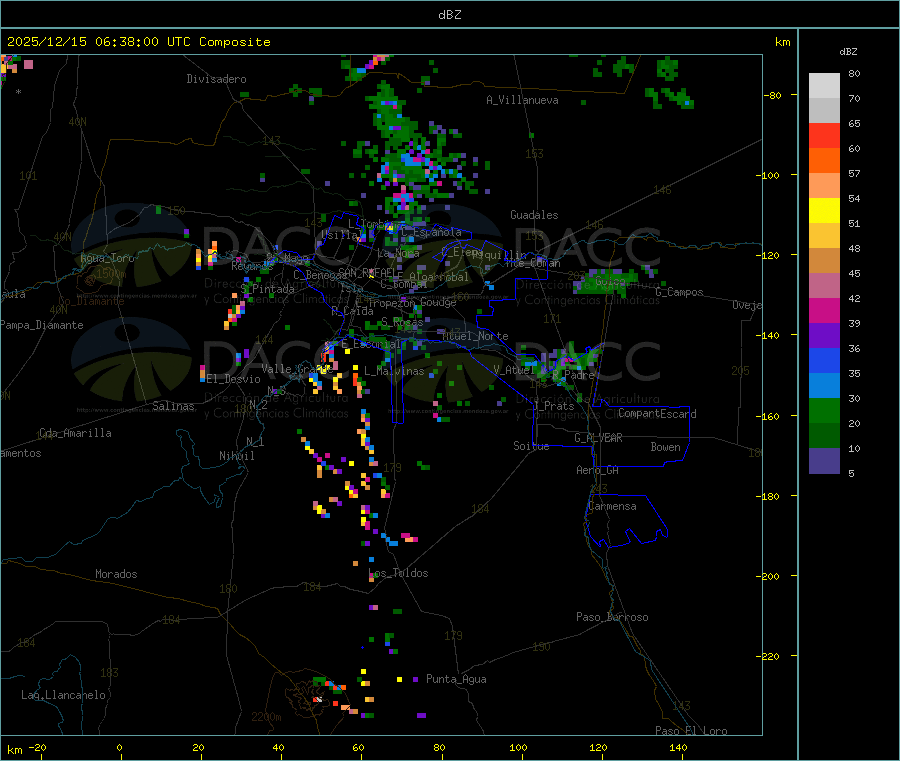
Task: Click the 65 dBZ red legend swatch
Action: pos(824,135)
